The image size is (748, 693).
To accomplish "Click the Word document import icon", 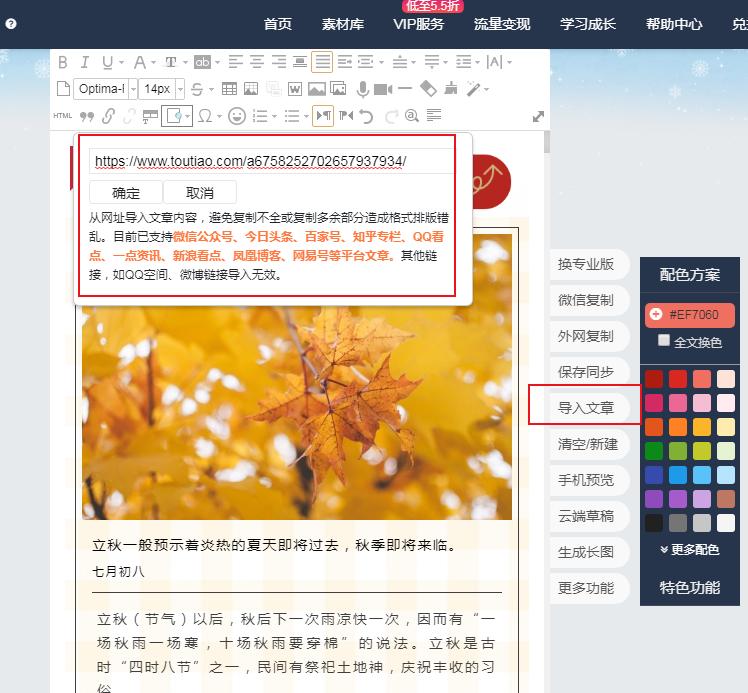I will pos(295,89).
